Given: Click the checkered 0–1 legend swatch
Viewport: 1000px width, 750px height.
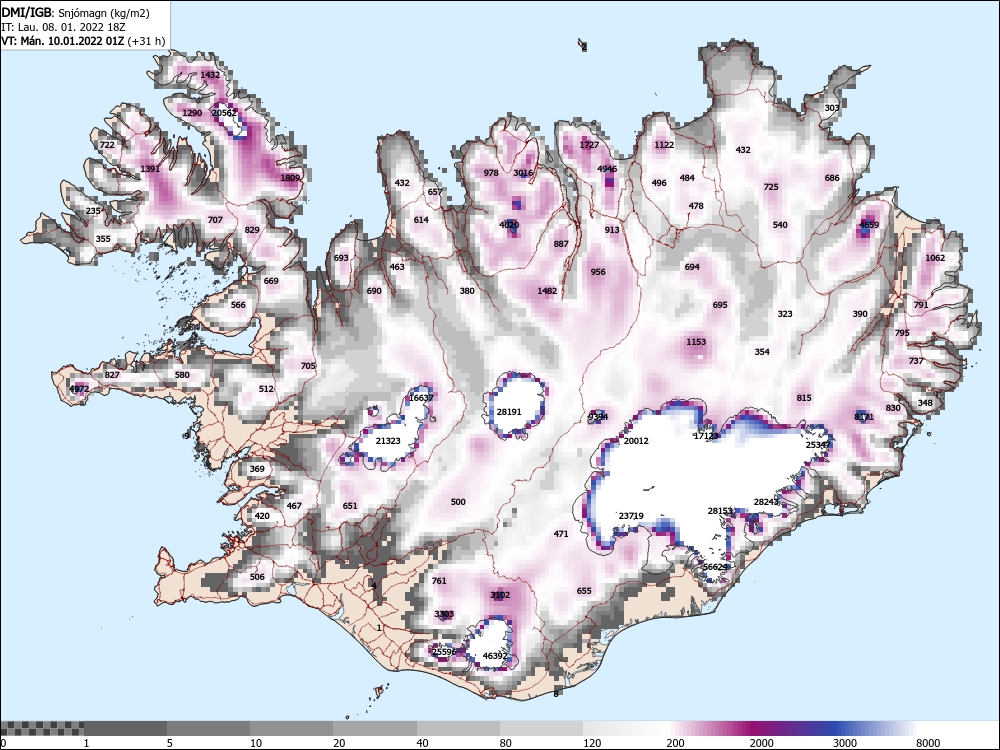Looking at the screenshot, I should tap(41, 728).
